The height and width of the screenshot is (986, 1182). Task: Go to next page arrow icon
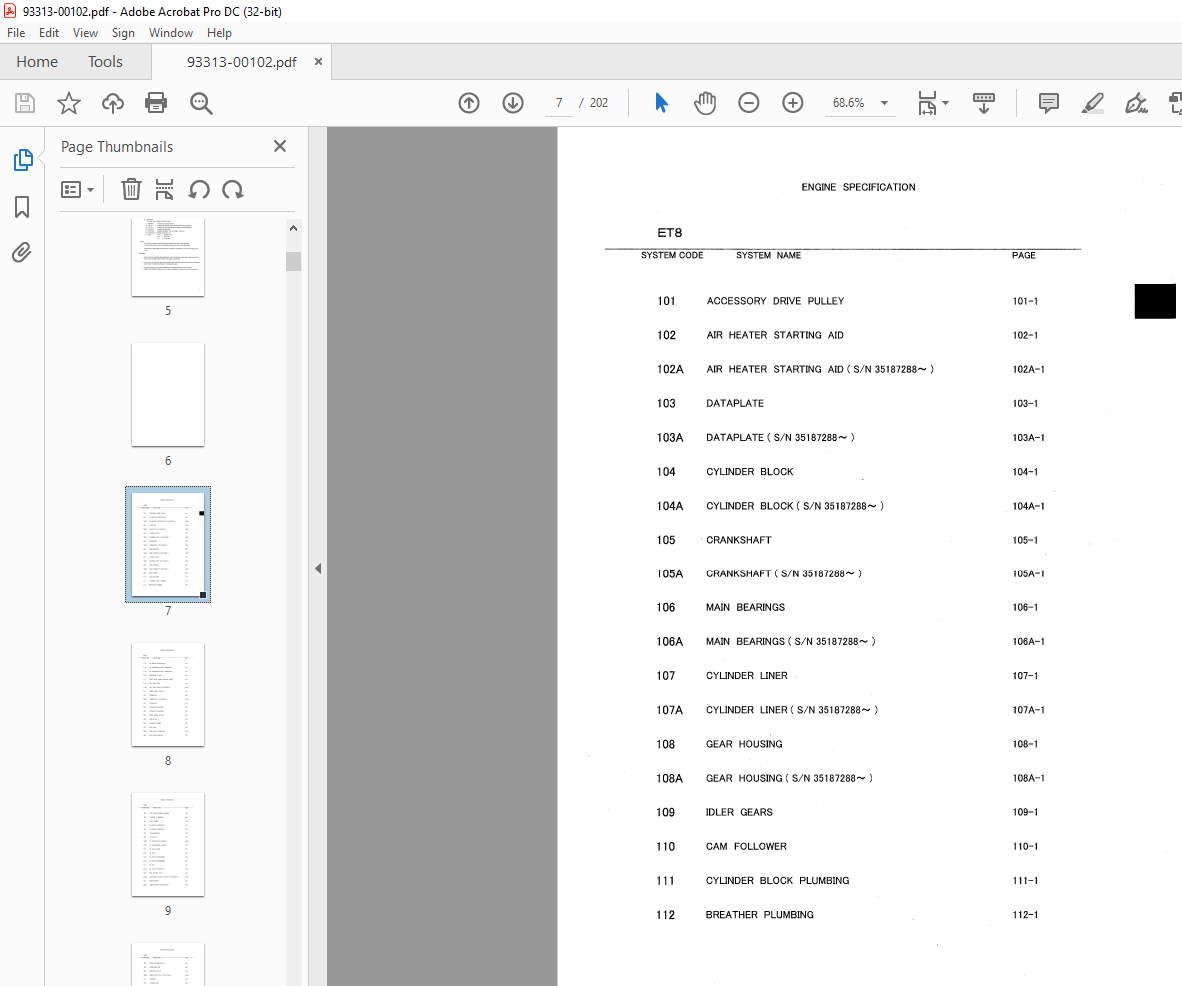[513, 103]
